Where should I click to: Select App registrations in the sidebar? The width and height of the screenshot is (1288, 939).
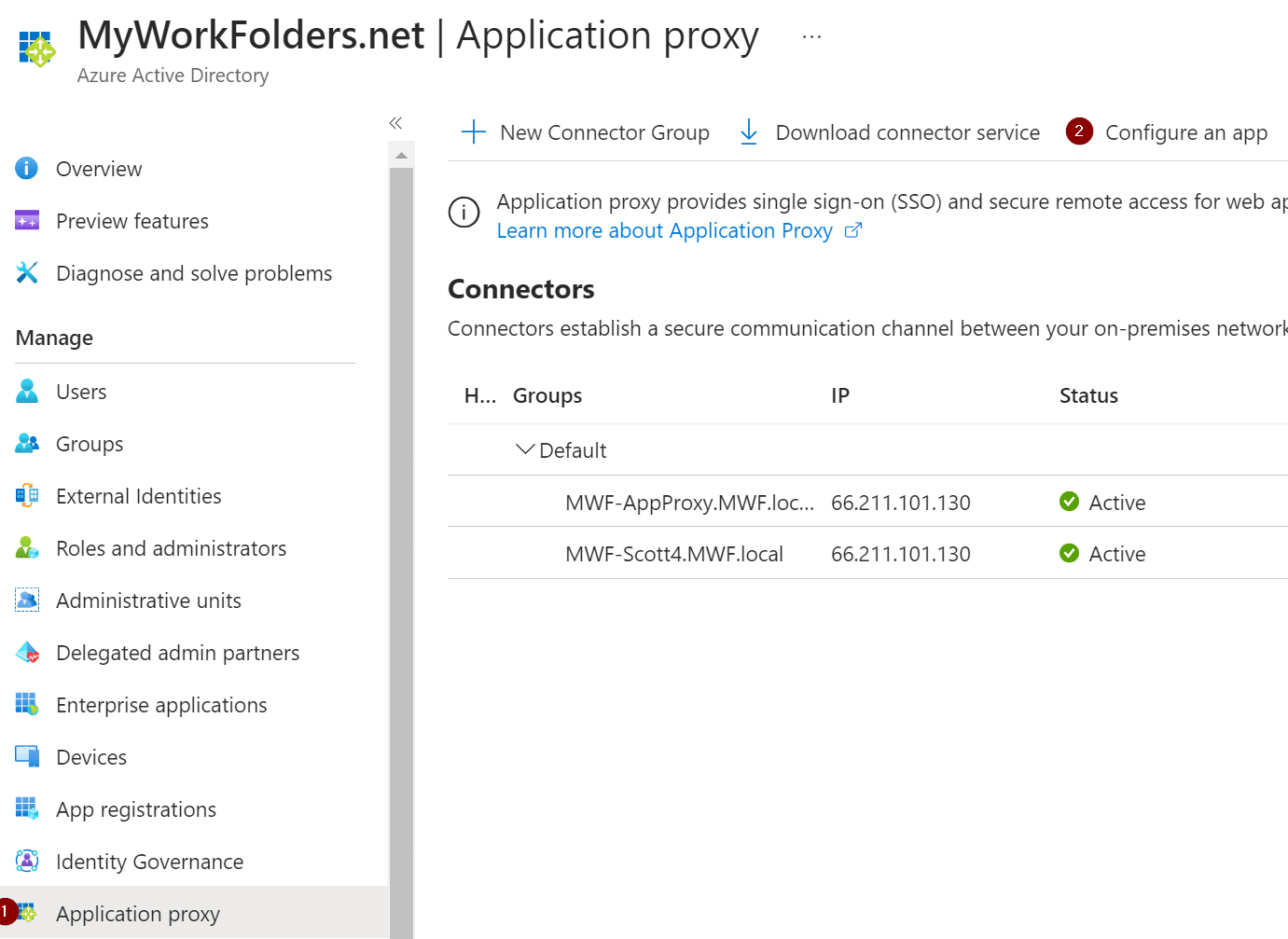point(136,809)
